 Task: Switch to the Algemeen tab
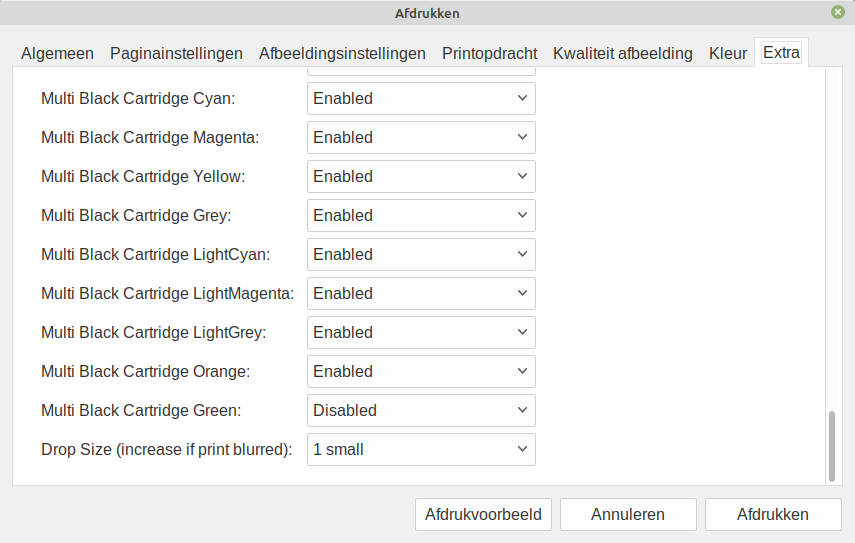click(58, 53)
